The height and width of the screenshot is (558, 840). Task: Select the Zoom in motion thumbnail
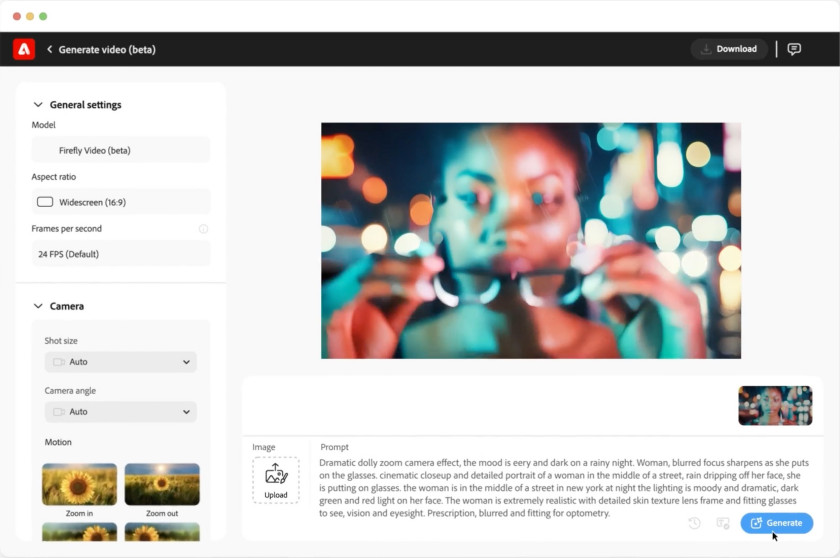[79, 484]
